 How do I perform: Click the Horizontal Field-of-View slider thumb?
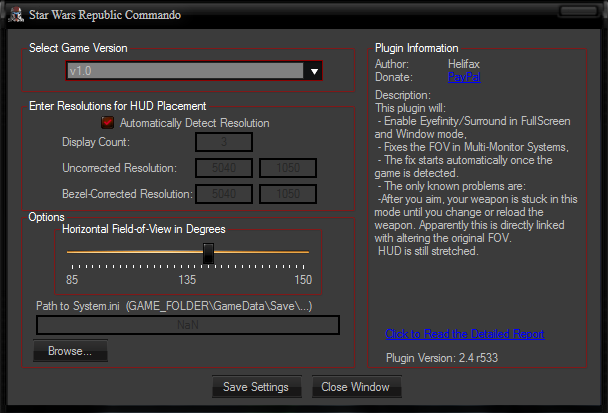pos(208,253)
